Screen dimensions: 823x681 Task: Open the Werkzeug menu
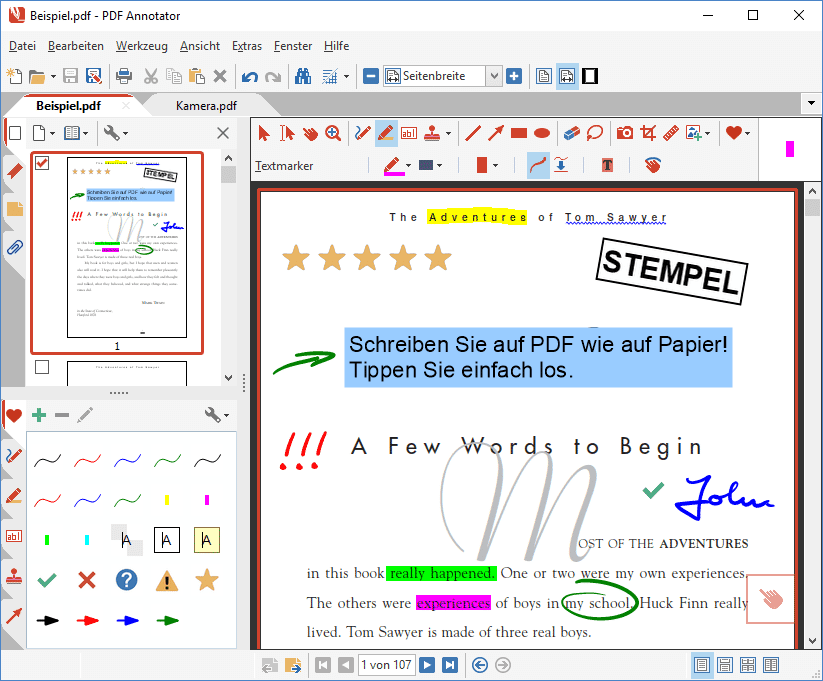142,46
